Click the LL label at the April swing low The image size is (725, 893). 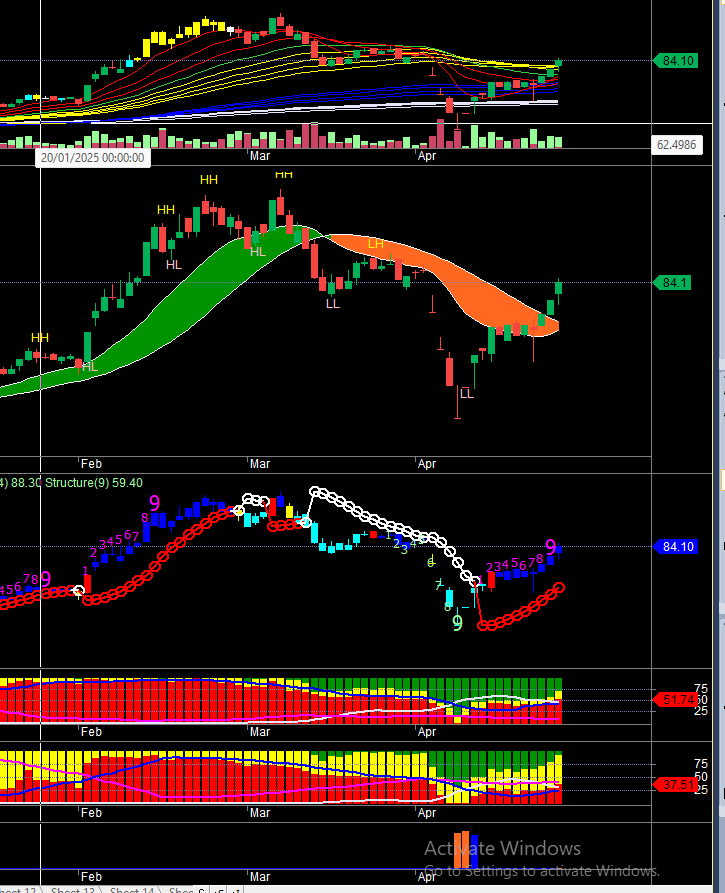pyautogui.click(x=466, y=394)
